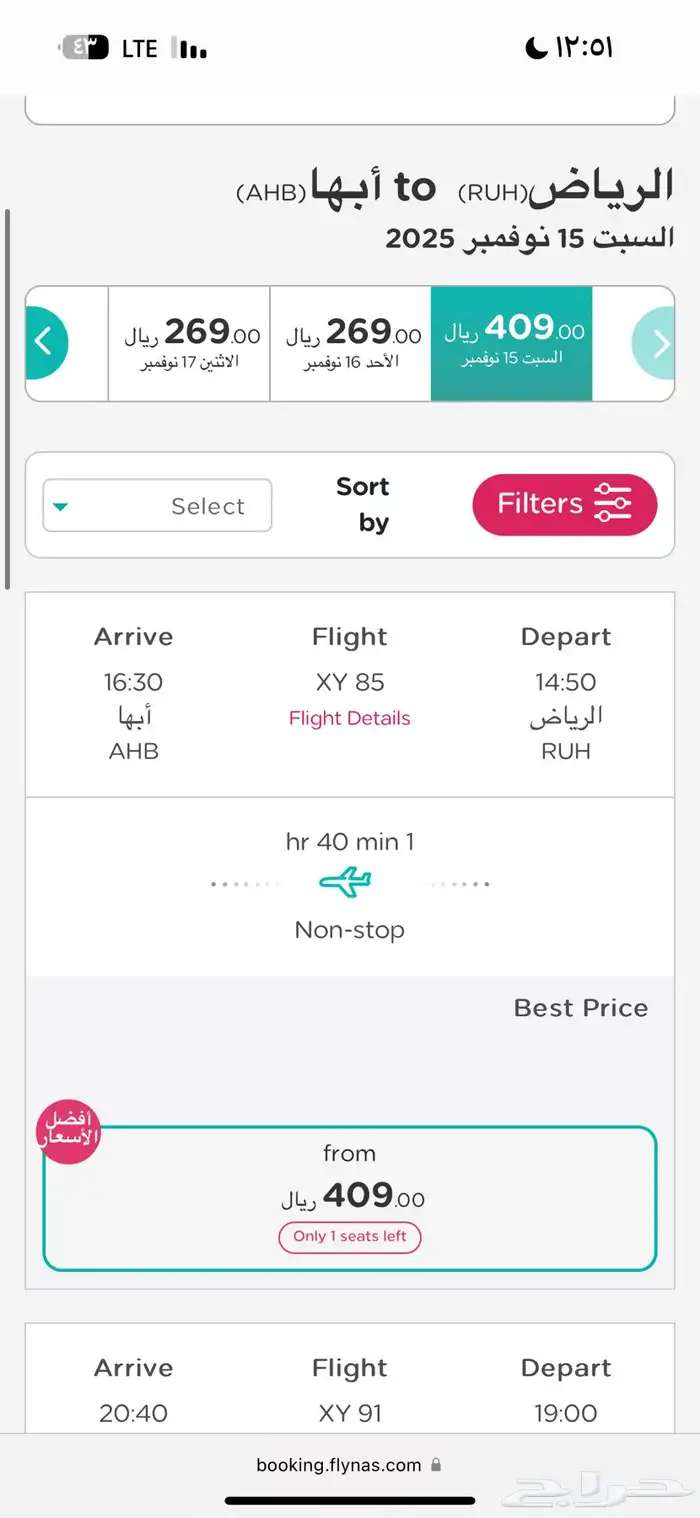Click the airplane icon on XY 85
Screen dimensions: 700x1518
[345, 882]
